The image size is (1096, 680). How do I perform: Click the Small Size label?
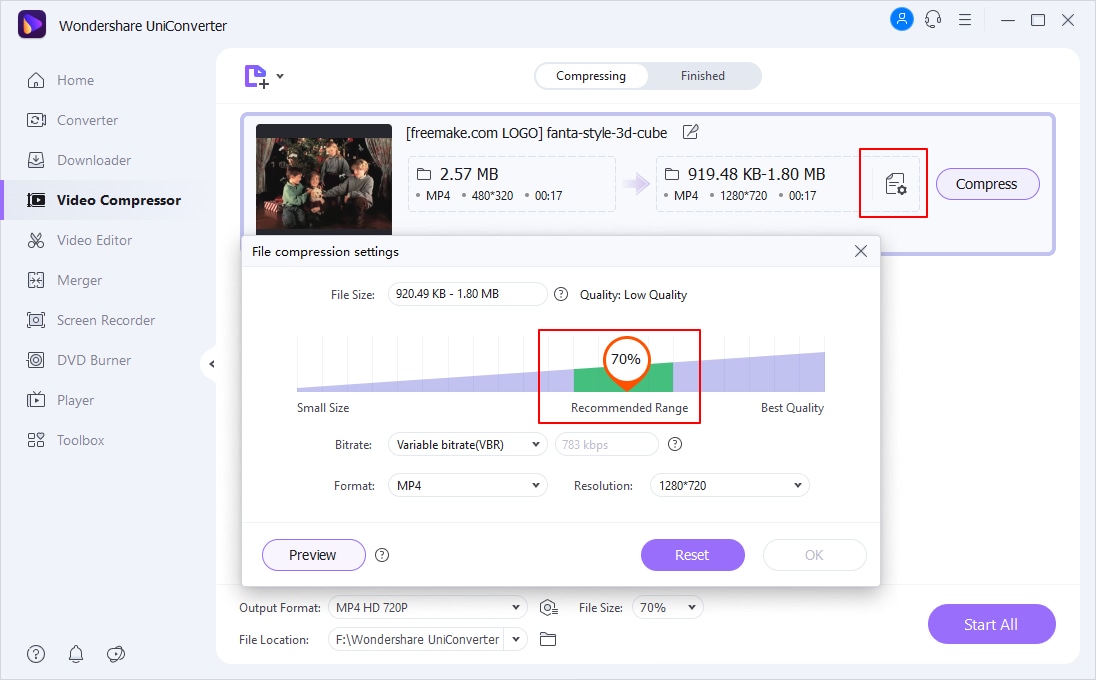pyautogui.click(x=323, y=407)
